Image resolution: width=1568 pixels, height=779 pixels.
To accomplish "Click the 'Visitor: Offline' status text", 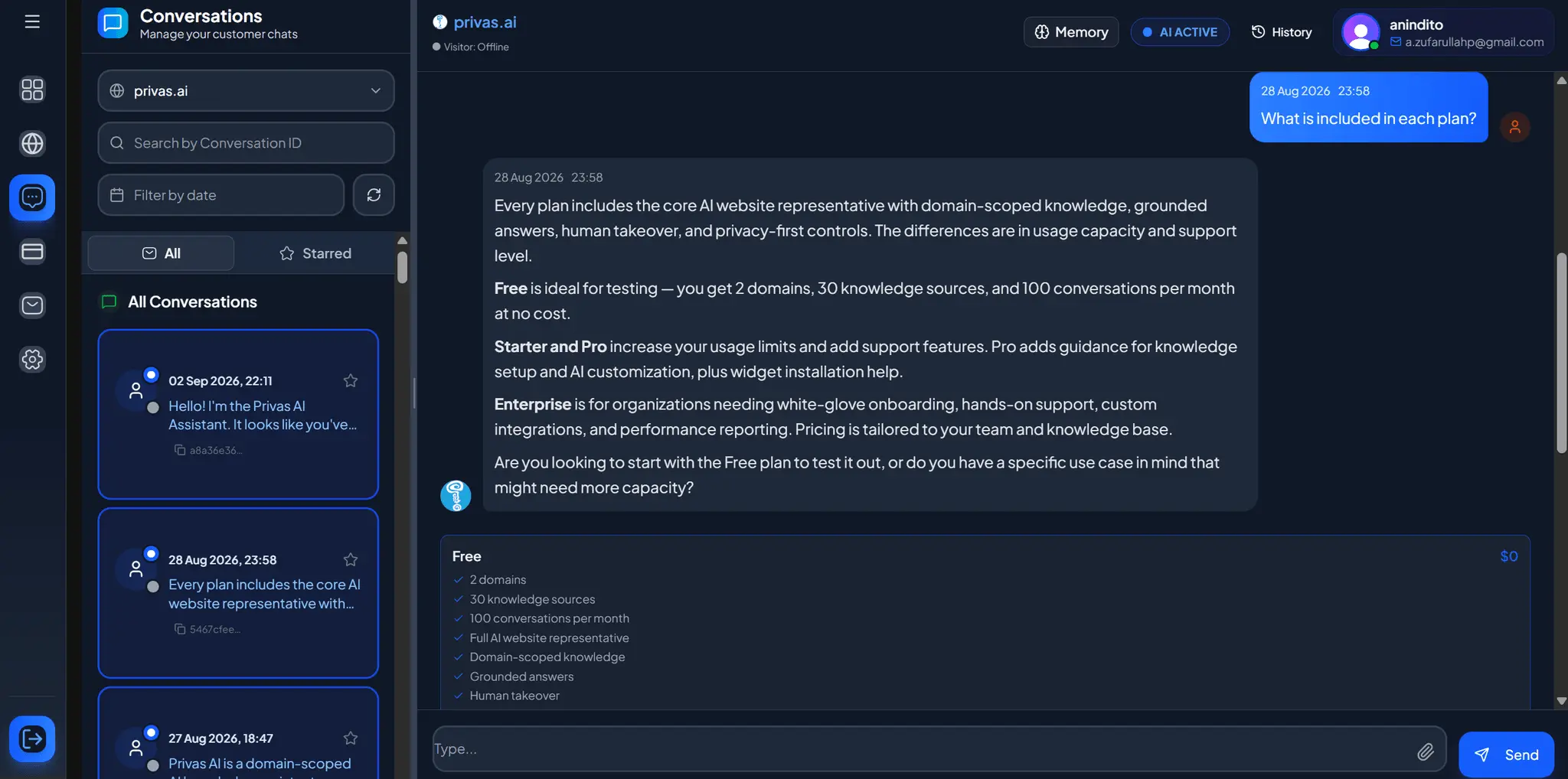I will coord(476,47).
